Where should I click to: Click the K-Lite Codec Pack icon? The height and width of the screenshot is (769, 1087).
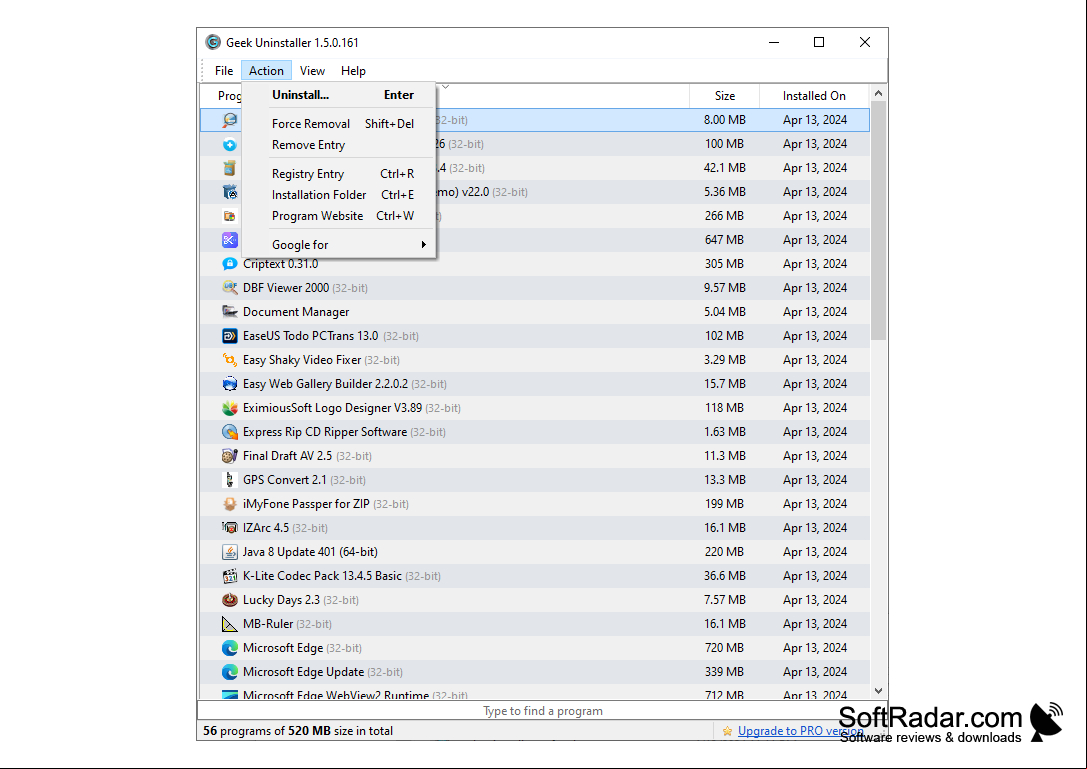coord(229,576)
